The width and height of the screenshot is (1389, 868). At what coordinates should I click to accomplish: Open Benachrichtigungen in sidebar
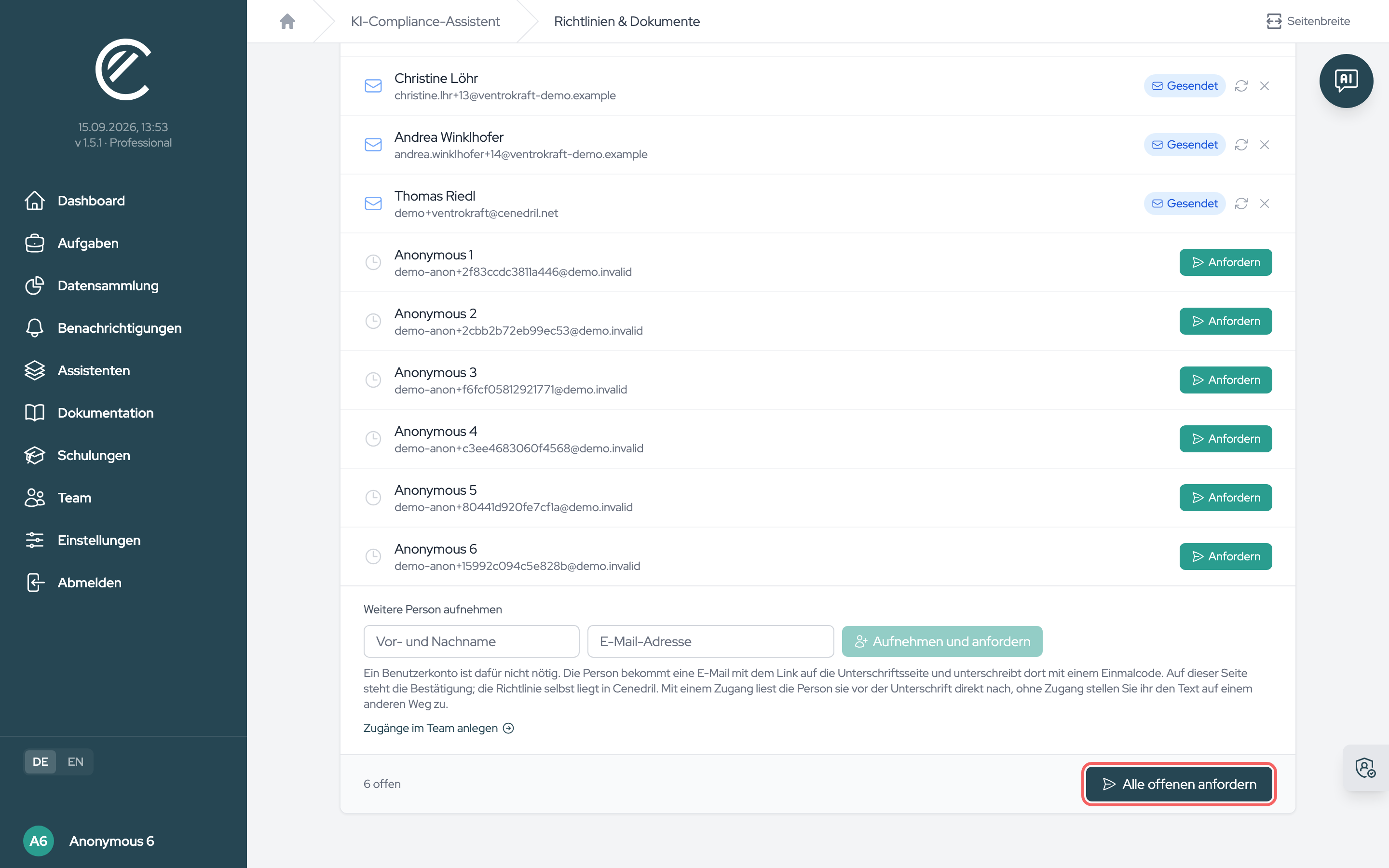103,328
